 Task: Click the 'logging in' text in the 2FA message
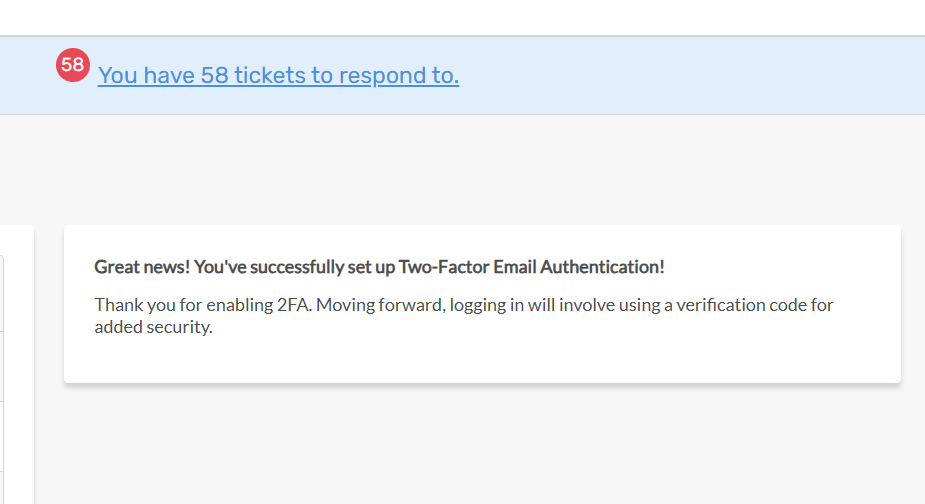click(x=488, y=305)
